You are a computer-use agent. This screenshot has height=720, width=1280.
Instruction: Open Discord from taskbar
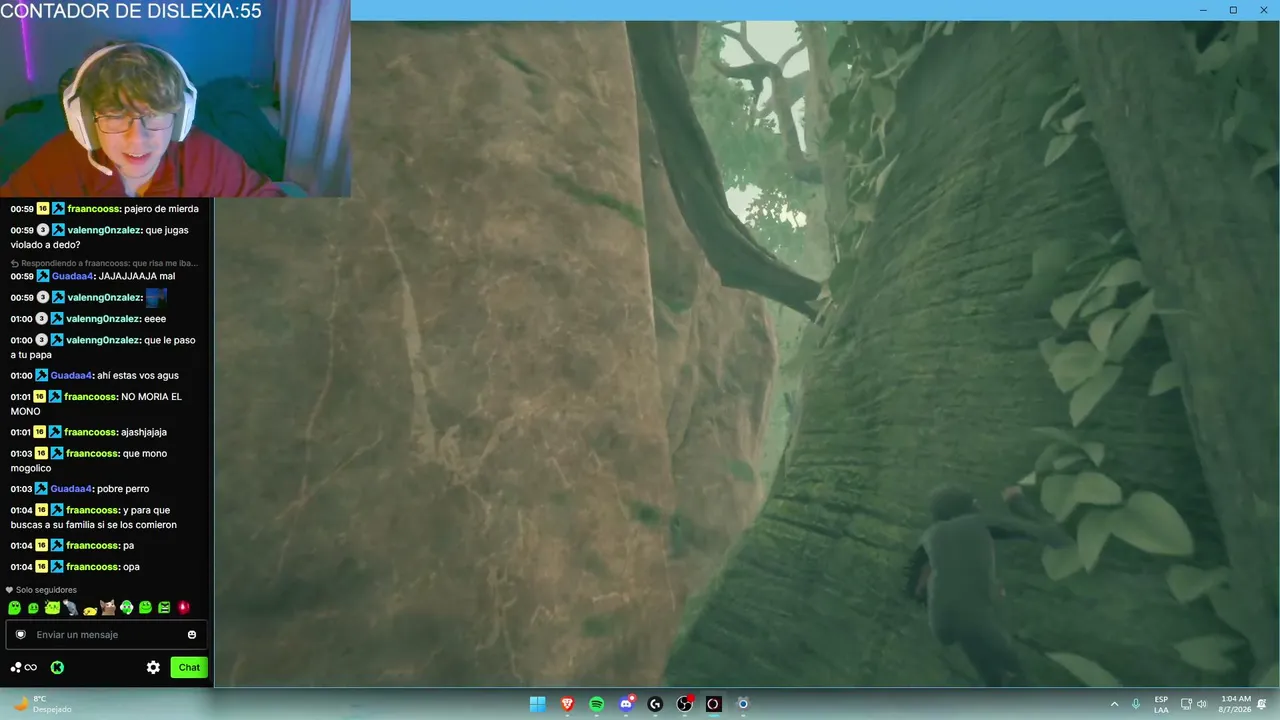[x=626, y=704]
